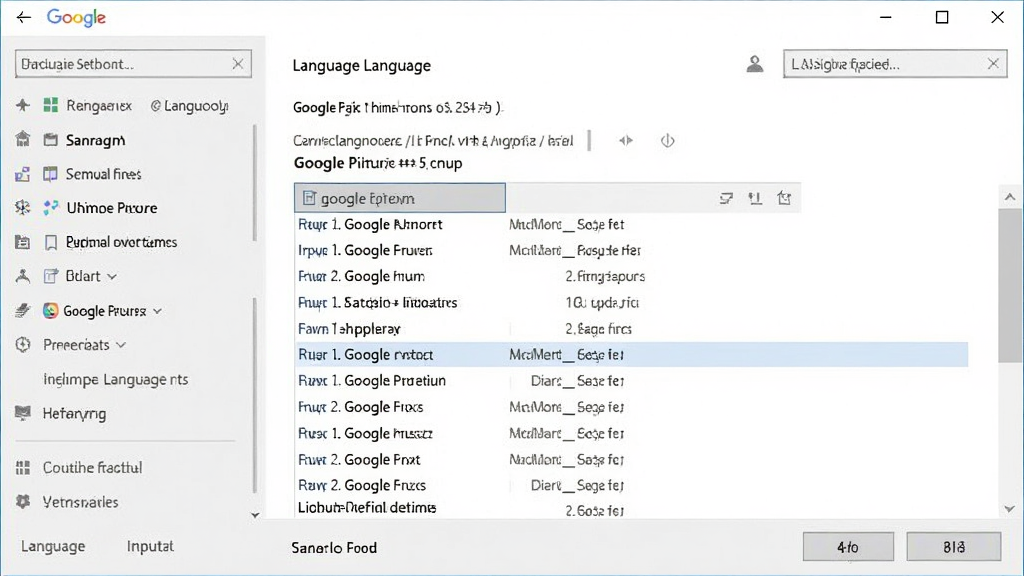Viewport: 1024px width, 576px height.
Task: Click the delete icon in the list toolbar
Action: 784,198
